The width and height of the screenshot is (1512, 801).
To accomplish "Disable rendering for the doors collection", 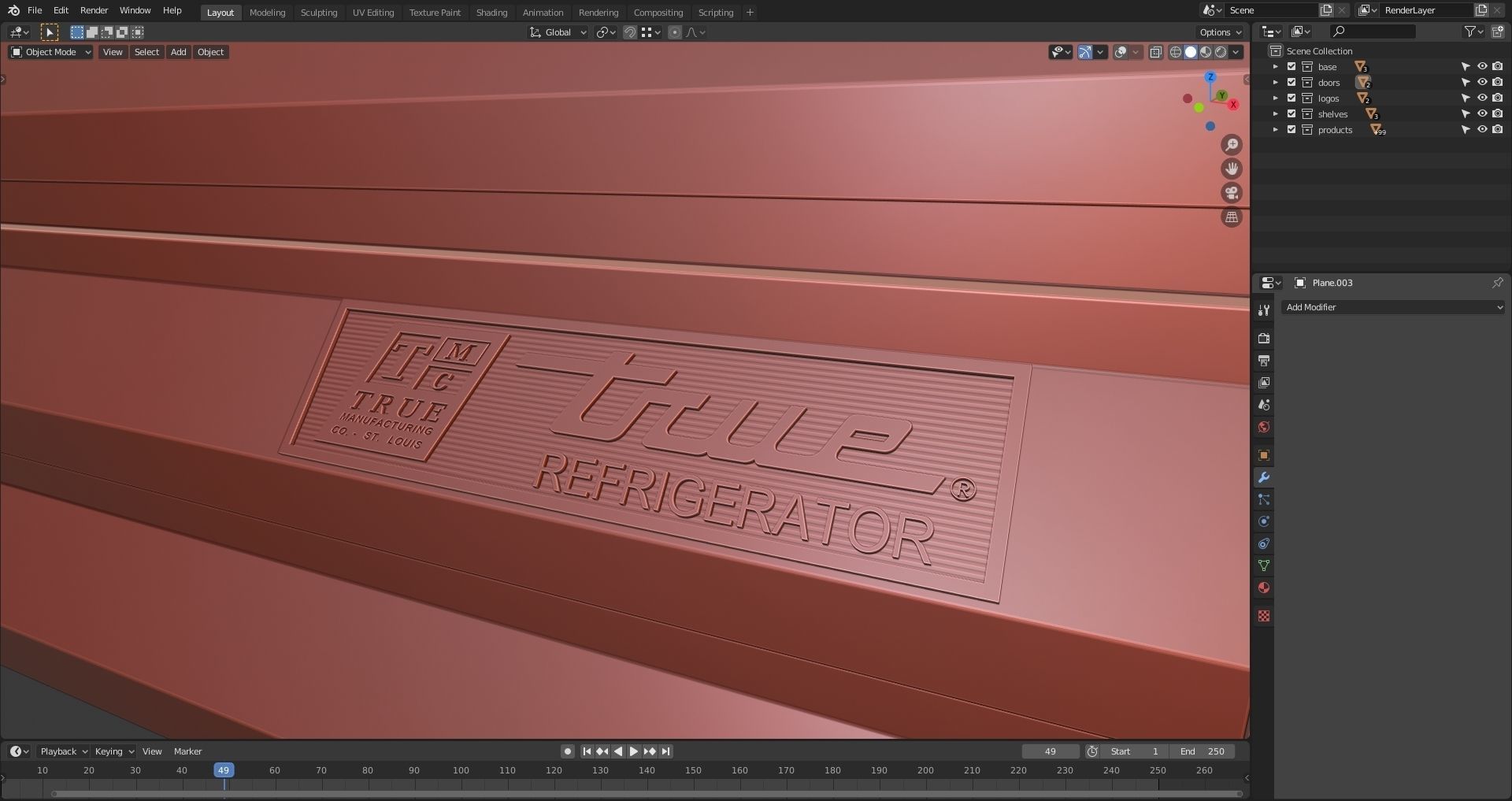I will (x=1497, y=83).
